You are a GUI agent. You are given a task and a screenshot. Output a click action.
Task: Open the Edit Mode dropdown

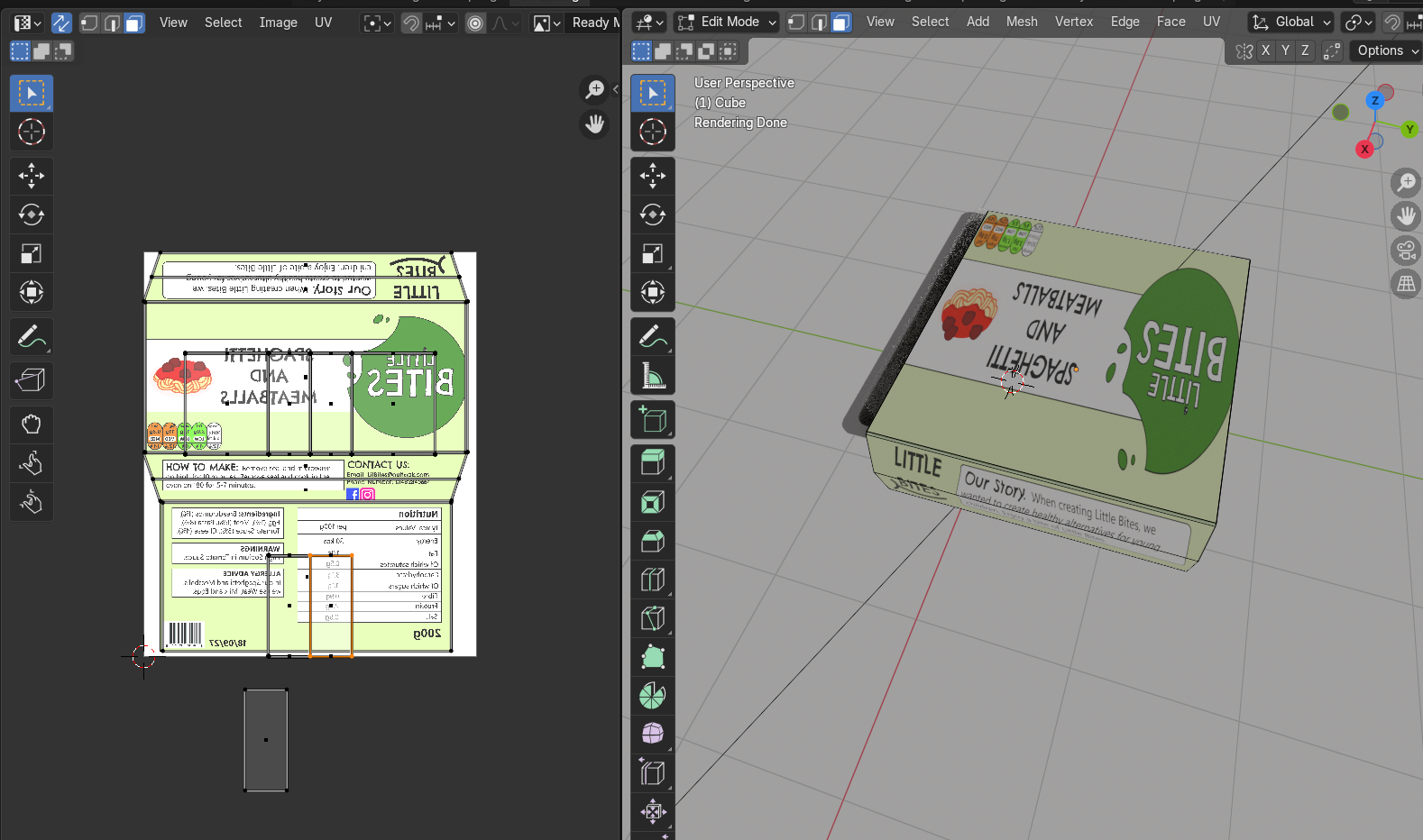click(727, 22)
